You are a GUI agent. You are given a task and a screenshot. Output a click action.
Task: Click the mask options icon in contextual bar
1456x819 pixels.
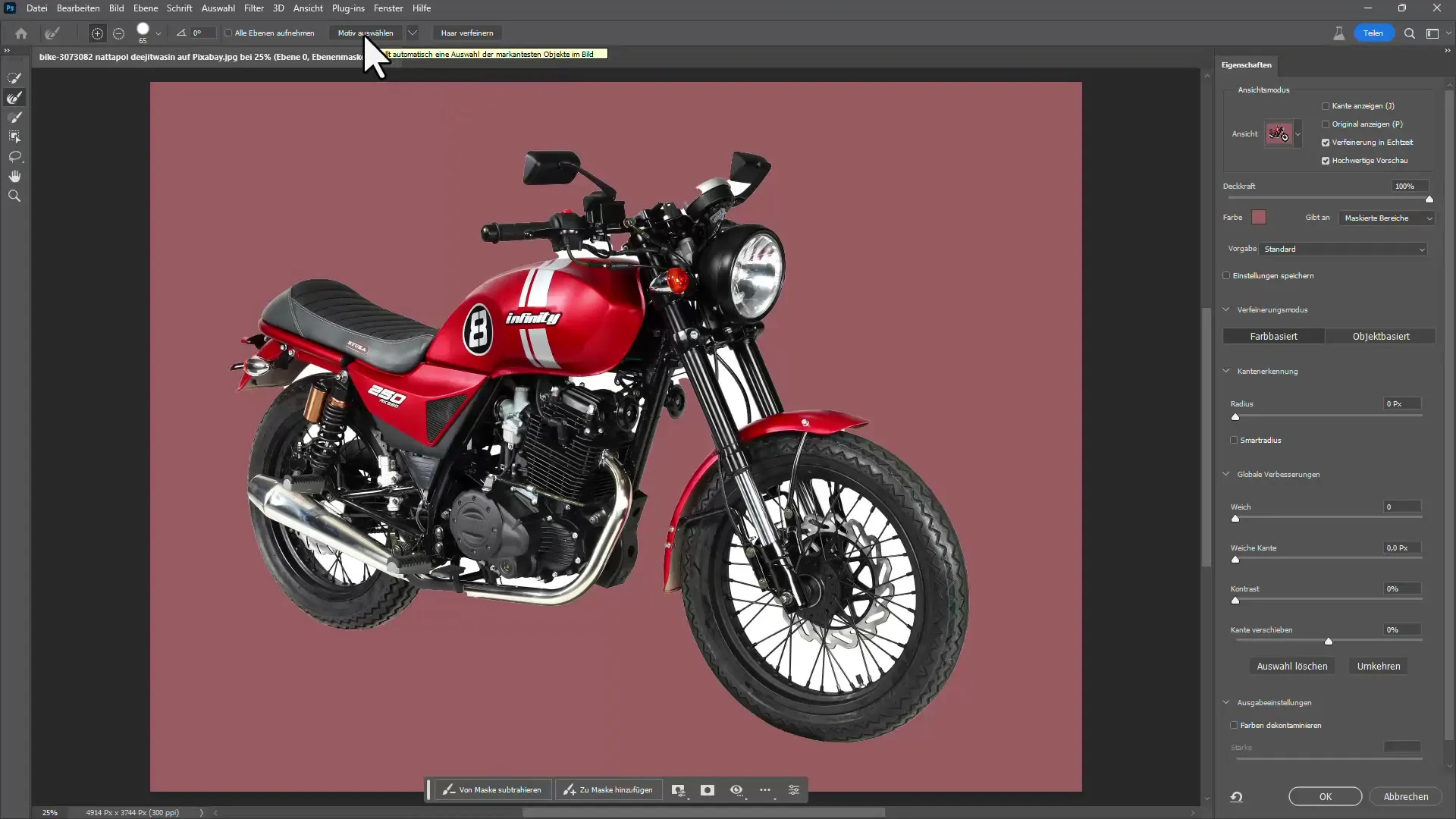click(679, 790)
